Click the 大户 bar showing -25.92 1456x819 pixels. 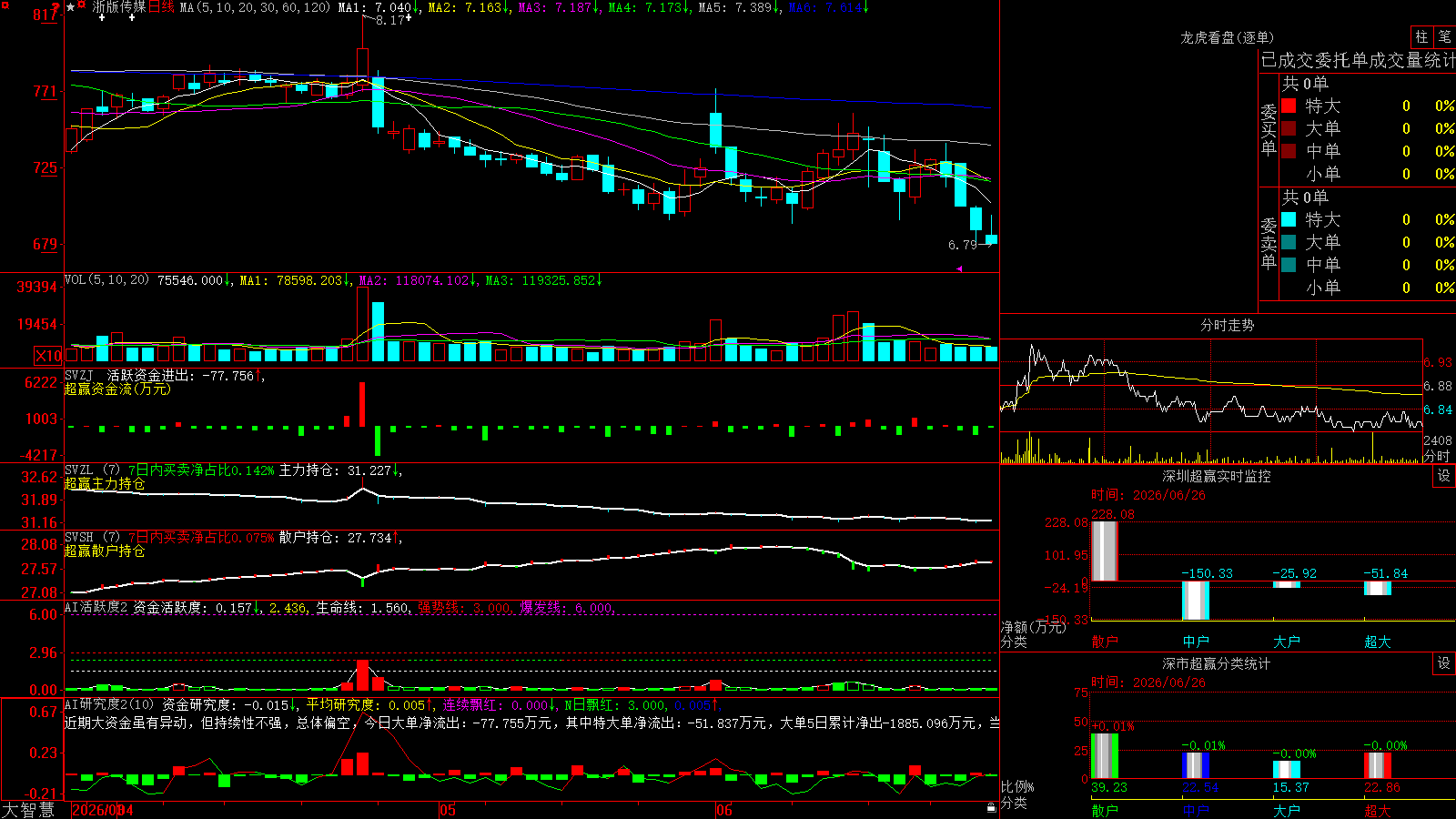[x=1286, y=584]
